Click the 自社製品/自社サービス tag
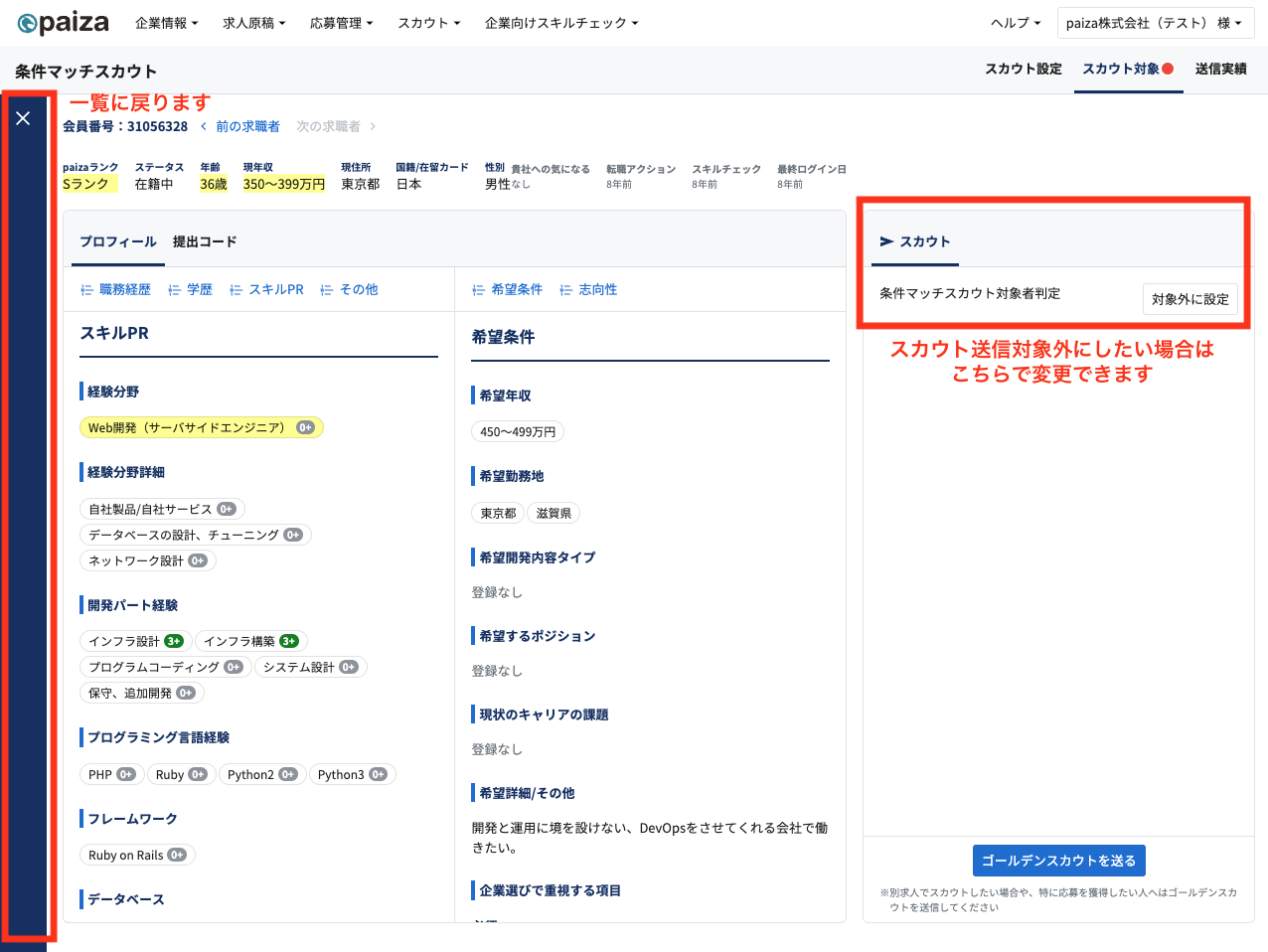The width and height of the screenshot is (1268, 952). pyautogui.click(x=162, y=509)
